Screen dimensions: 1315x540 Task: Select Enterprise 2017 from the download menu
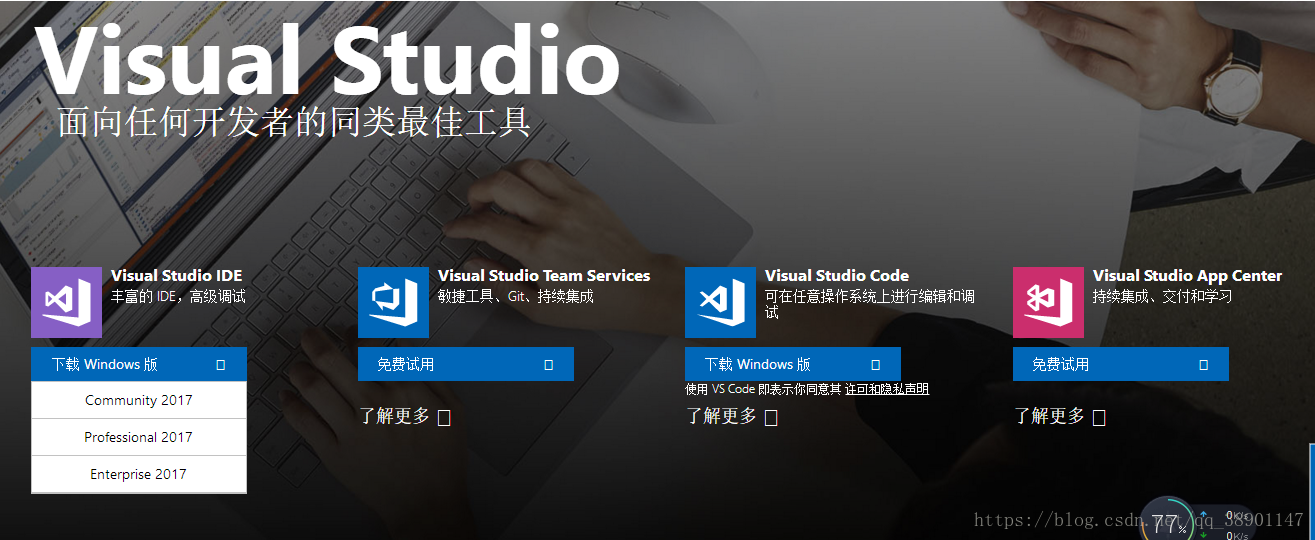[x=139, y=474]
